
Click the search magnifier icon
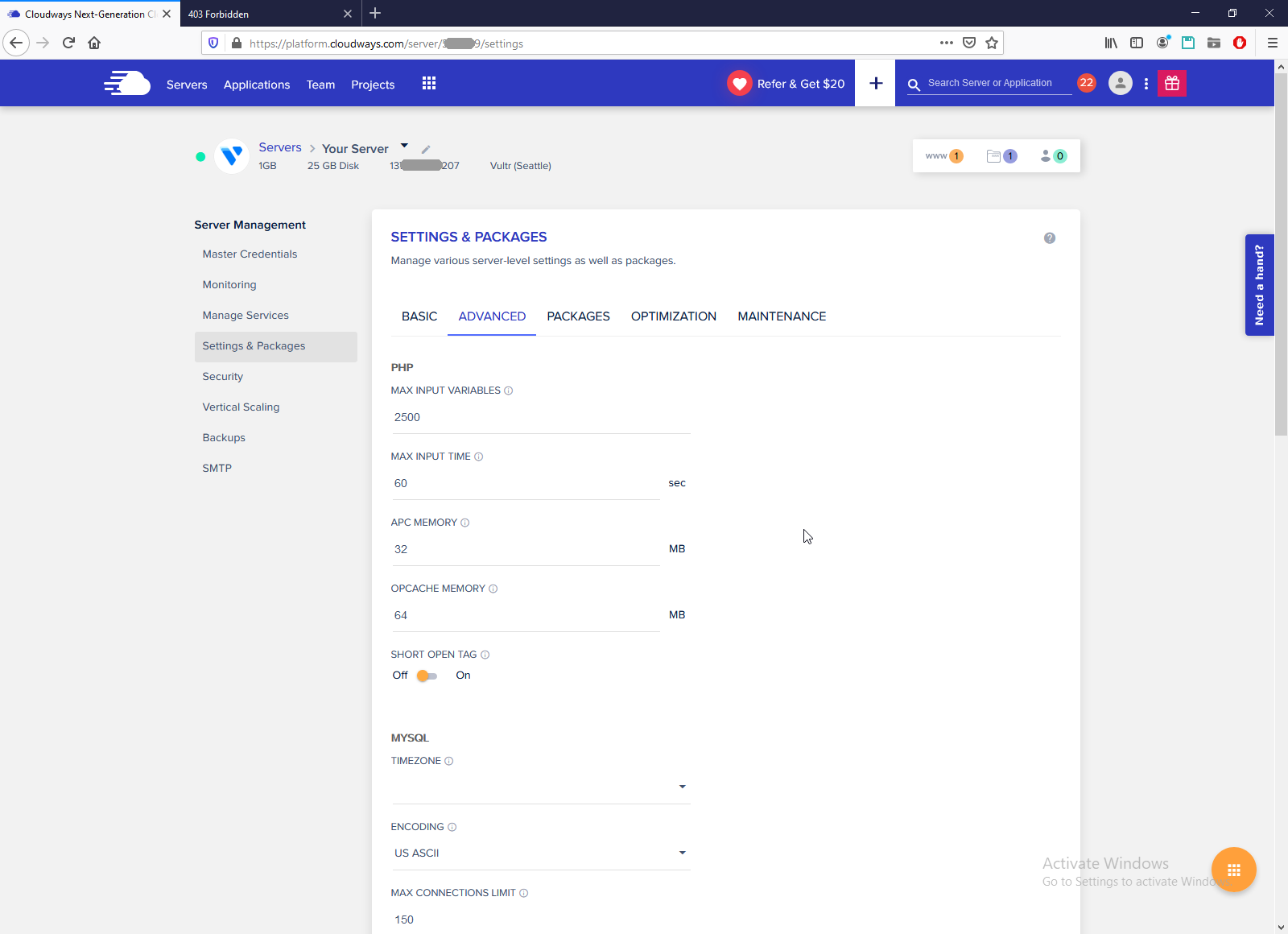point(914,85)
